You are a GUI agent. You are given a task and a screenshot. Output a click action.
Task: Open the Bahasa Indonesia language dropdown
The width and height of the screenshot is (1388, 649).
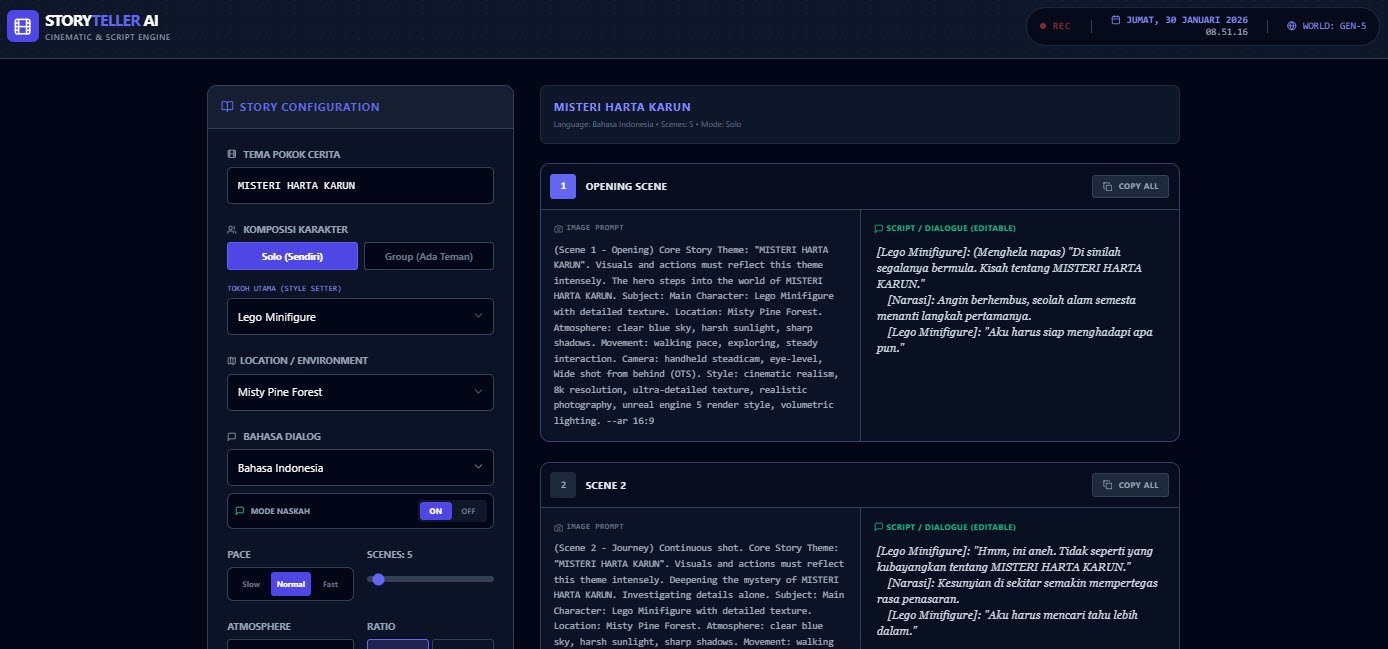pyautogui.click(x=360, y=468)
